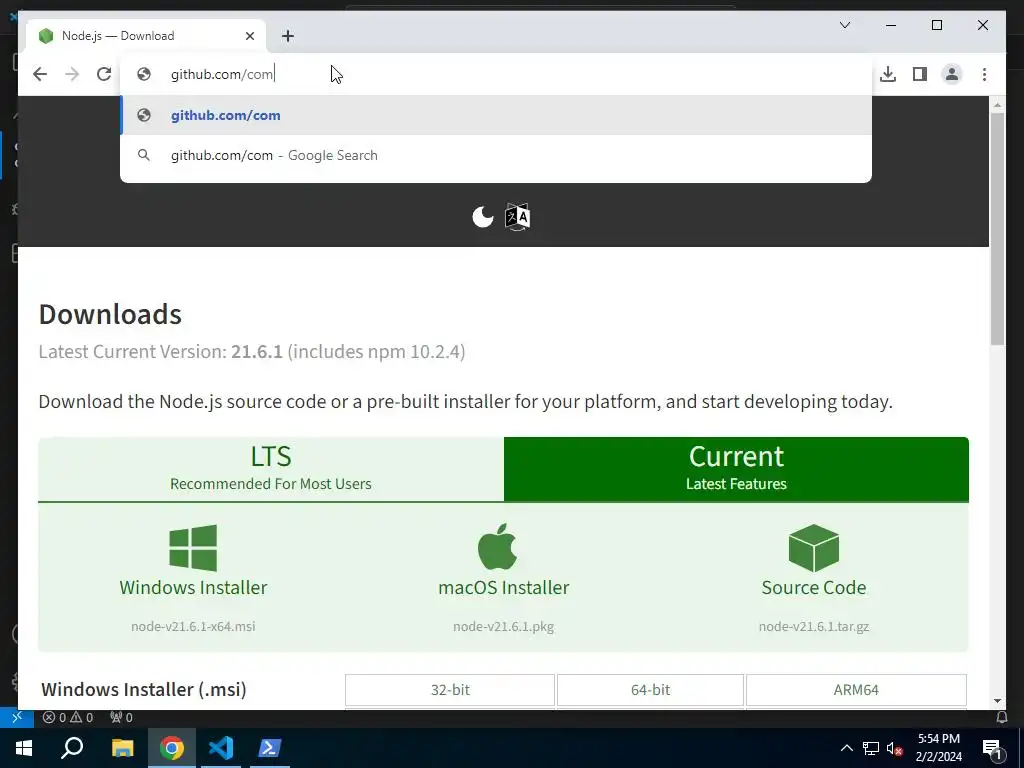The height and width of the screenshot is (768, 1024).
Task: Click the muted volume tray icon
Action: coord(894,748)
